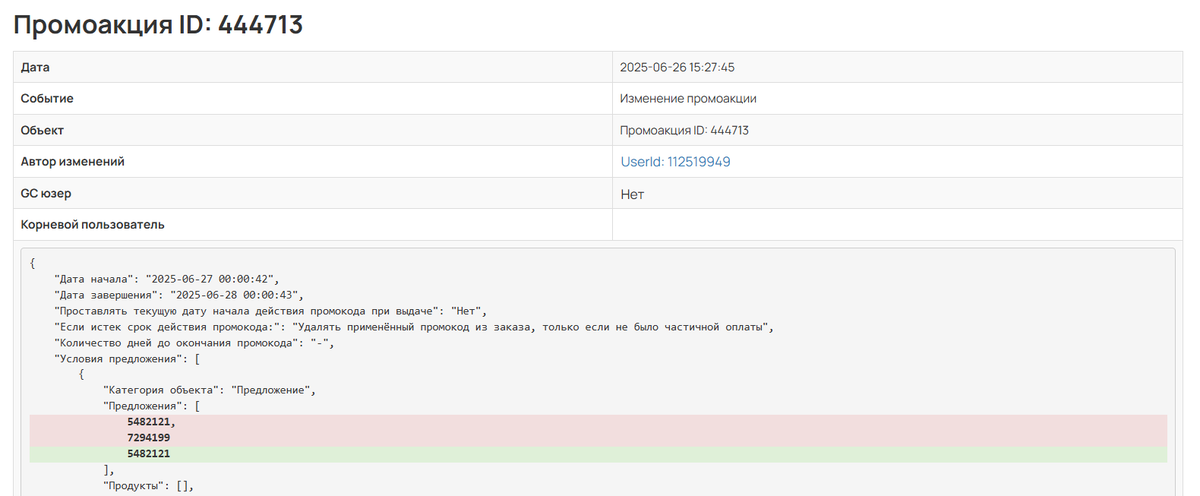Select the Нет value in GC юзер row
The width and height of the screenshot is (1200, 496).
coord(632,194)
